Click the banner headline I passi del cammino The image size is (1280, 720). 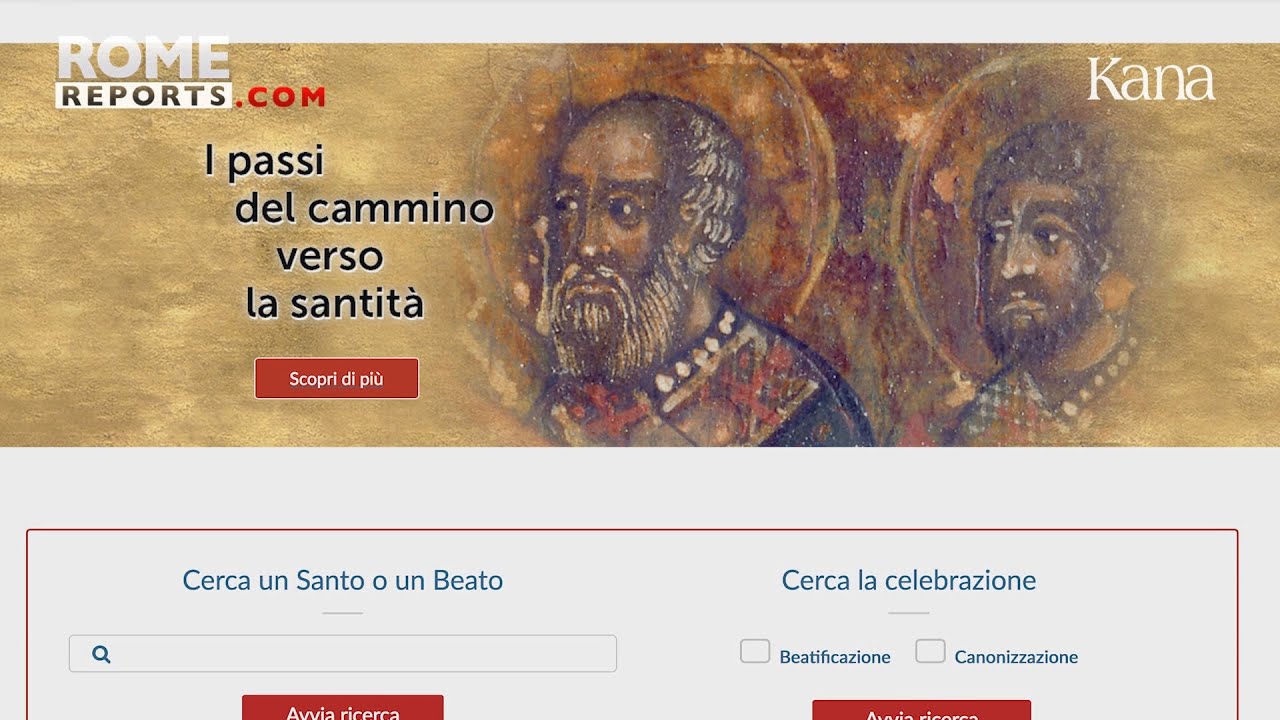tap(348, 231)
